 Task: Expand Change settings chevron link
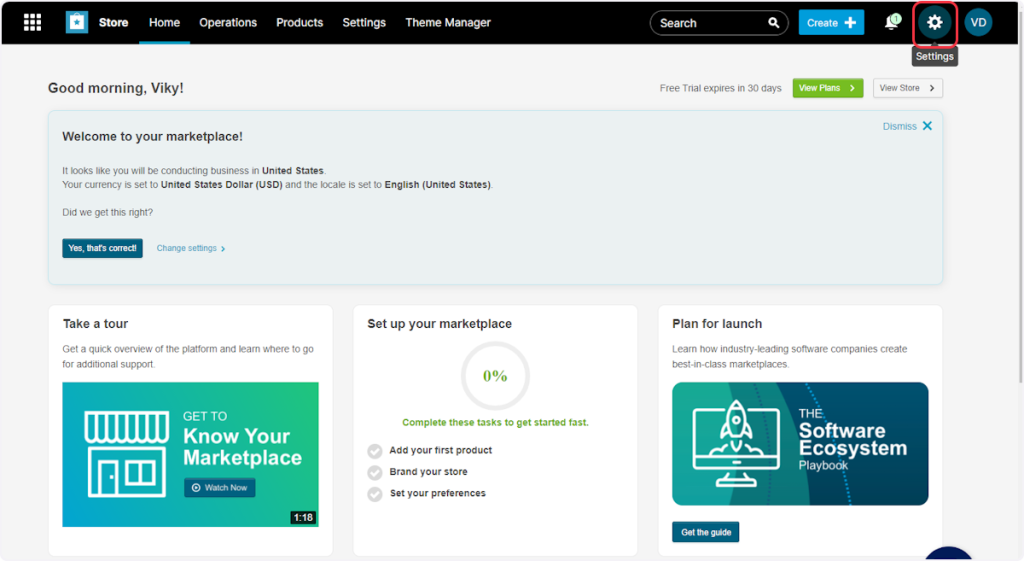[191, 248]
